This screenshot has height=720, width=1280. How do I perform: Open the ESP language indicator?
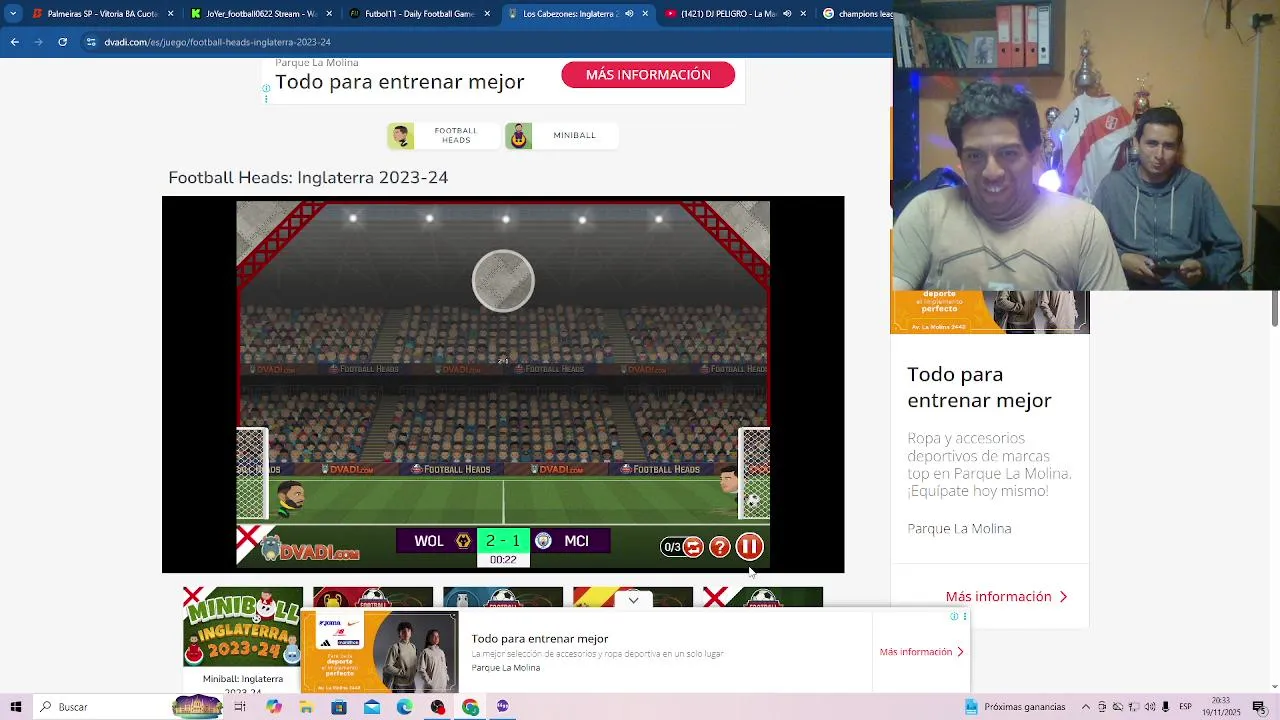pos(1186,707)
